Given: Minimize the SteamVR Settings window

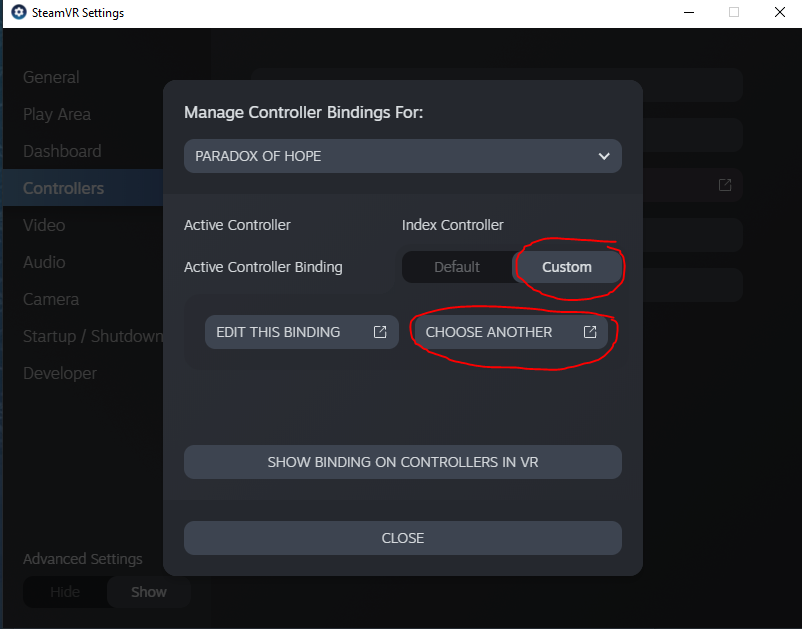Looking at the screenshot, I should coord(689,12).
